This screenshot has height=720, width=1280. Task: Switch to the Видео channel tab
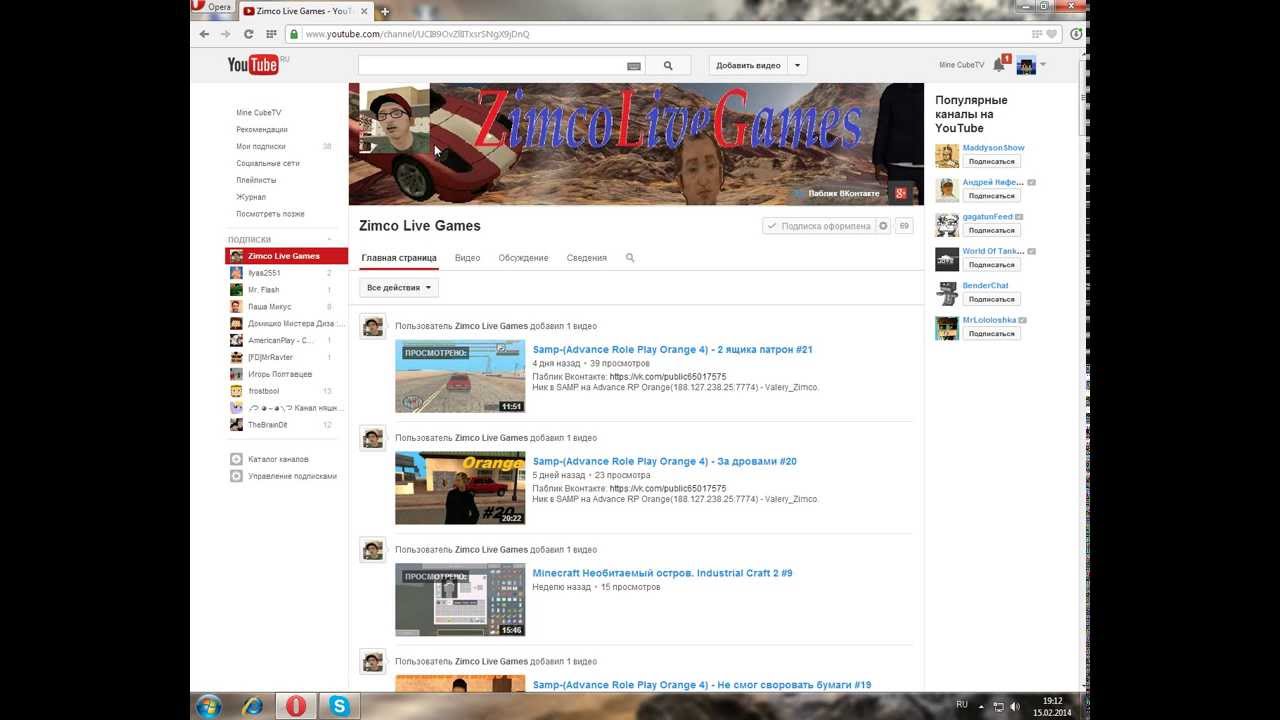[x=467, y=258]
